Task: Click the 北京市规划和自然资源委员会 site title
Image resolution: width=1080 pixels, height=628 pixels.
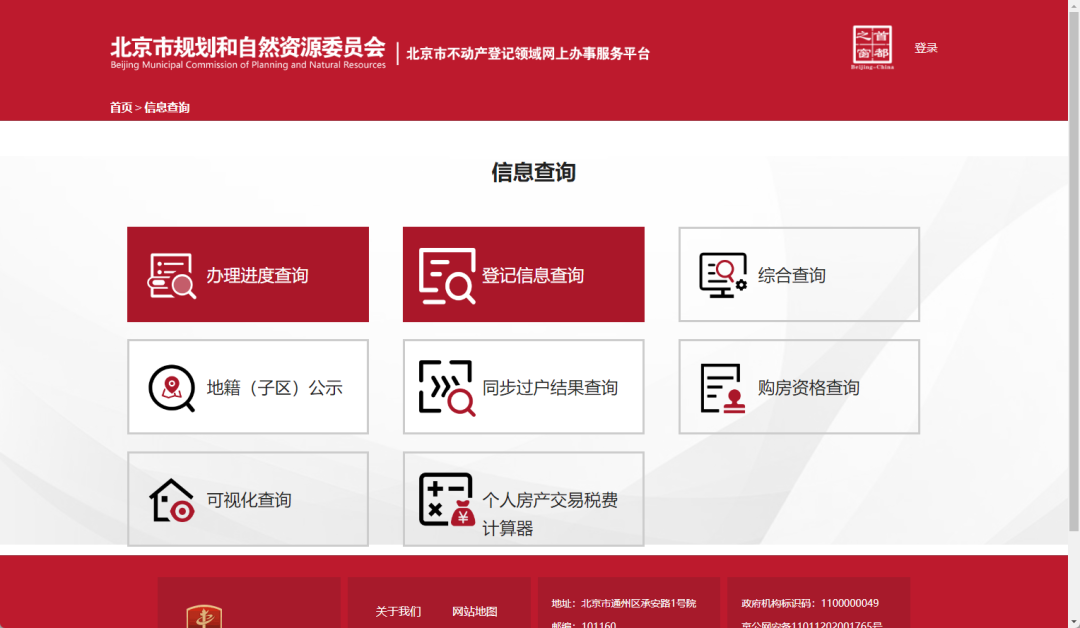Action: [248, 52]
